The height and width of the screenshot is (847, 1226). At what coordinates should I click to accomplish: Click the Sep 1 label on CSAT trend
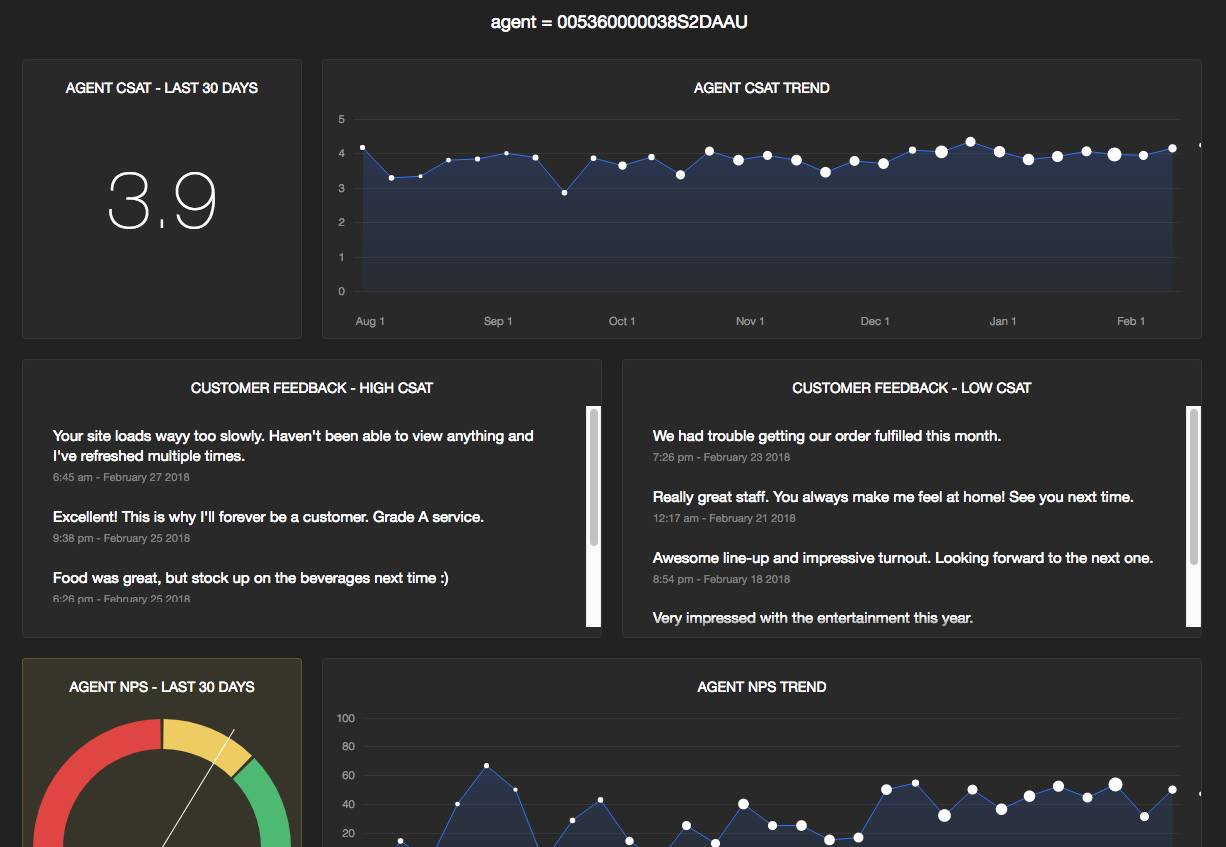[x=498, y=321]
